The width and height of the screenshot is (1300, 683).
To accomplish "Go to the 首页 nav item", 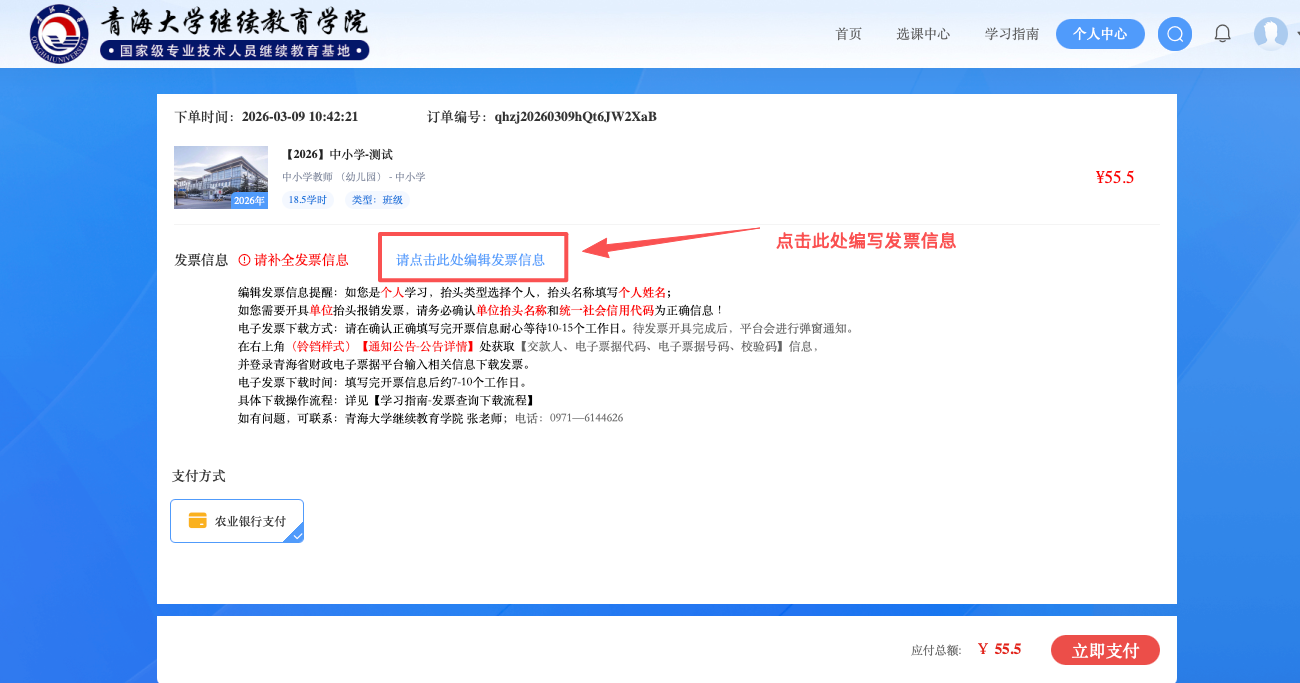I will 848,34.
